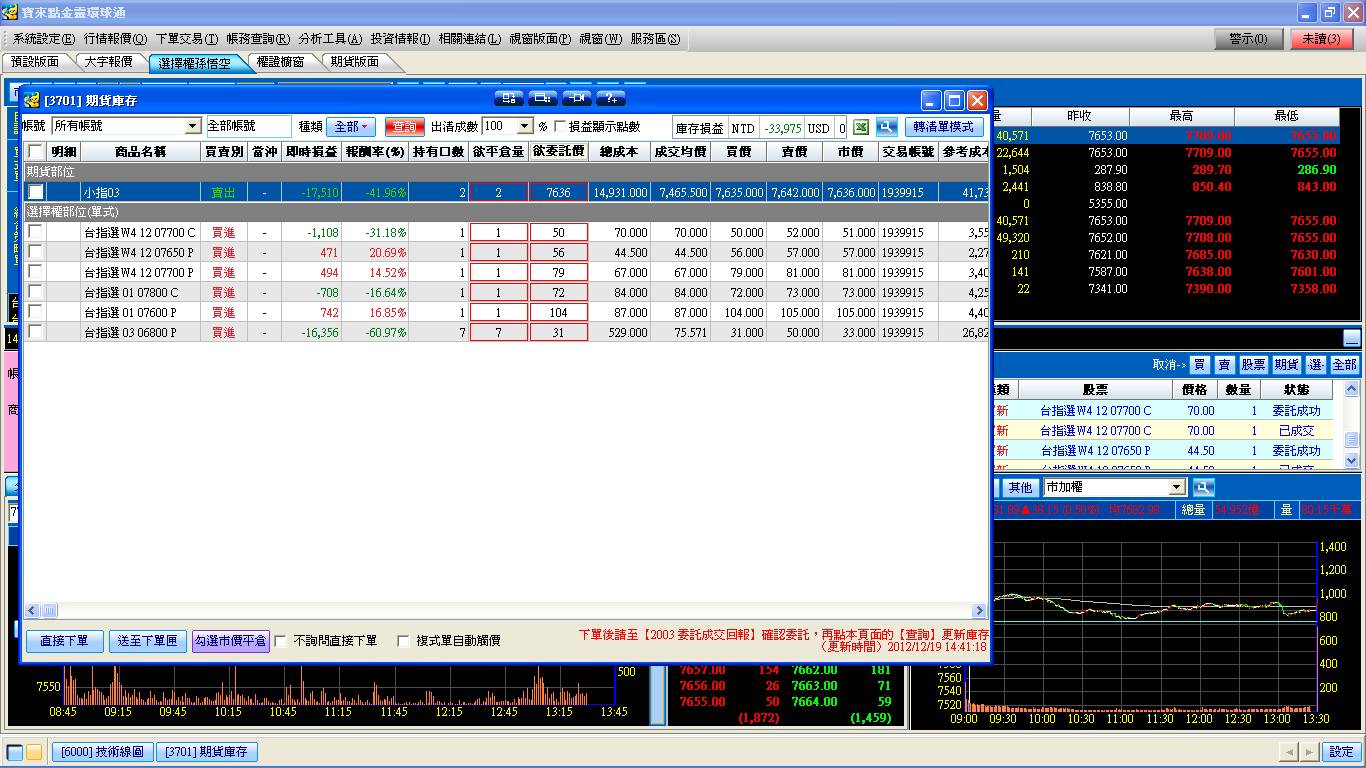Screen dimensions: 1366x768
Task: Click the 未讀(3) unread button
Action: coord(1321,39)
